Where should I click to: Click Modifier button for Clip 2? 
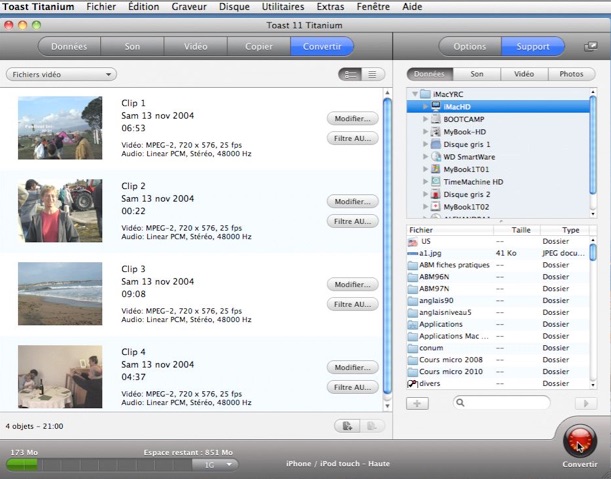[x=352, y=201]
